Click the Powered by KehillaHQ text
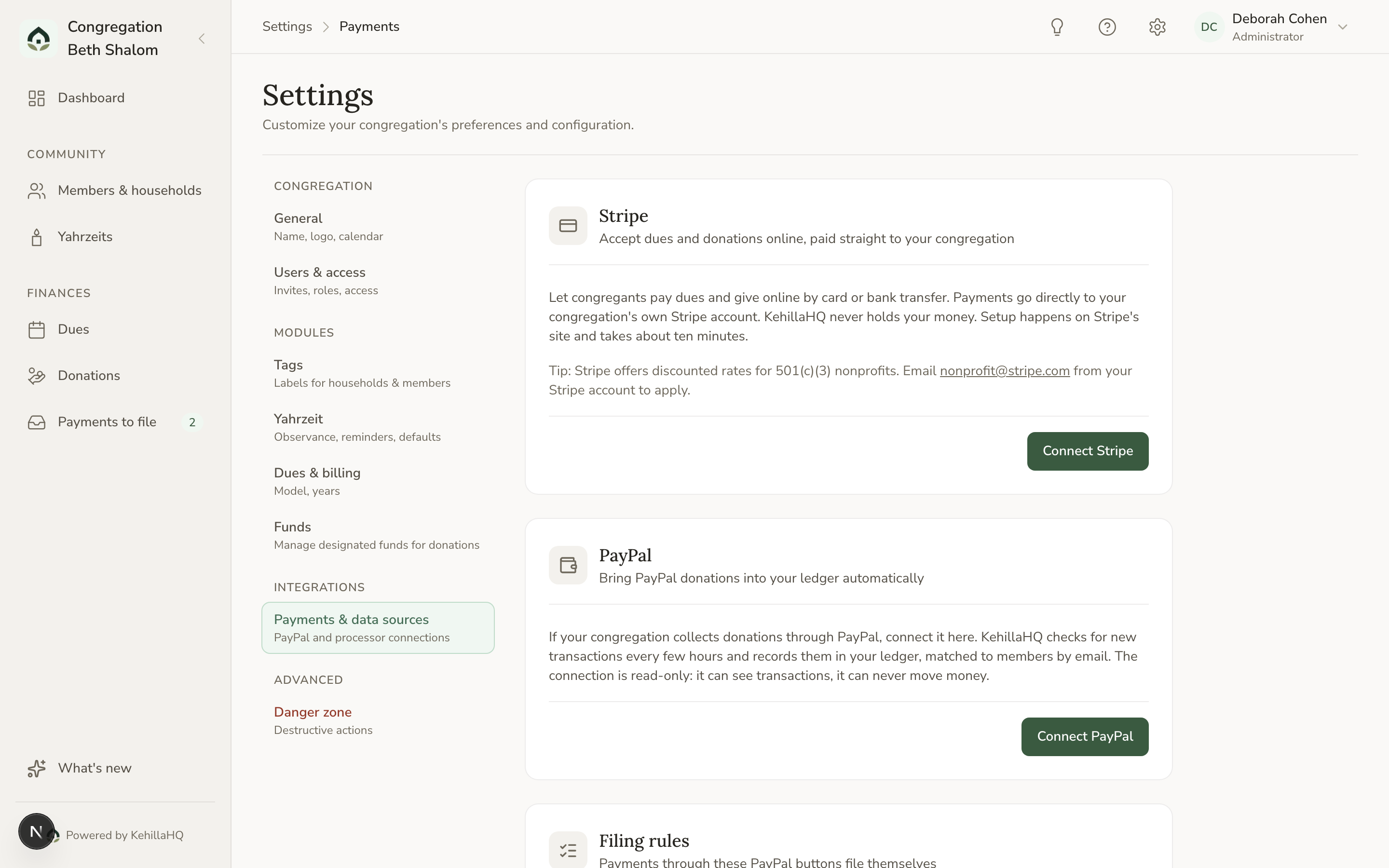Viewport: 1389px width, 868px height. click(x=124, y=835)
